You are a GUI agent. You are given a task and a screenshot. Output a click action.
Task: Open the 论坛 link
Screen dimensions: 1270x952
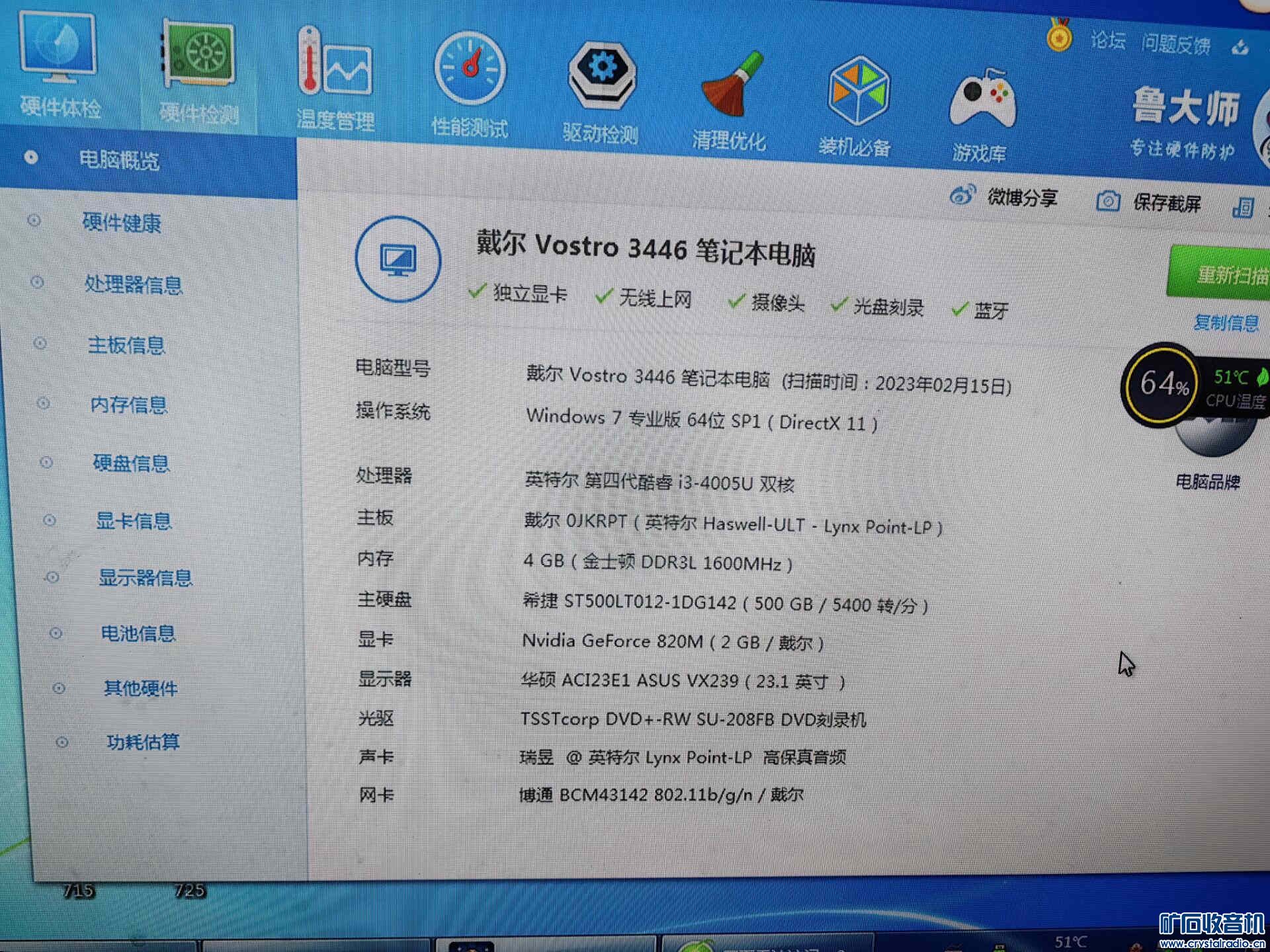click(1108, 41)
